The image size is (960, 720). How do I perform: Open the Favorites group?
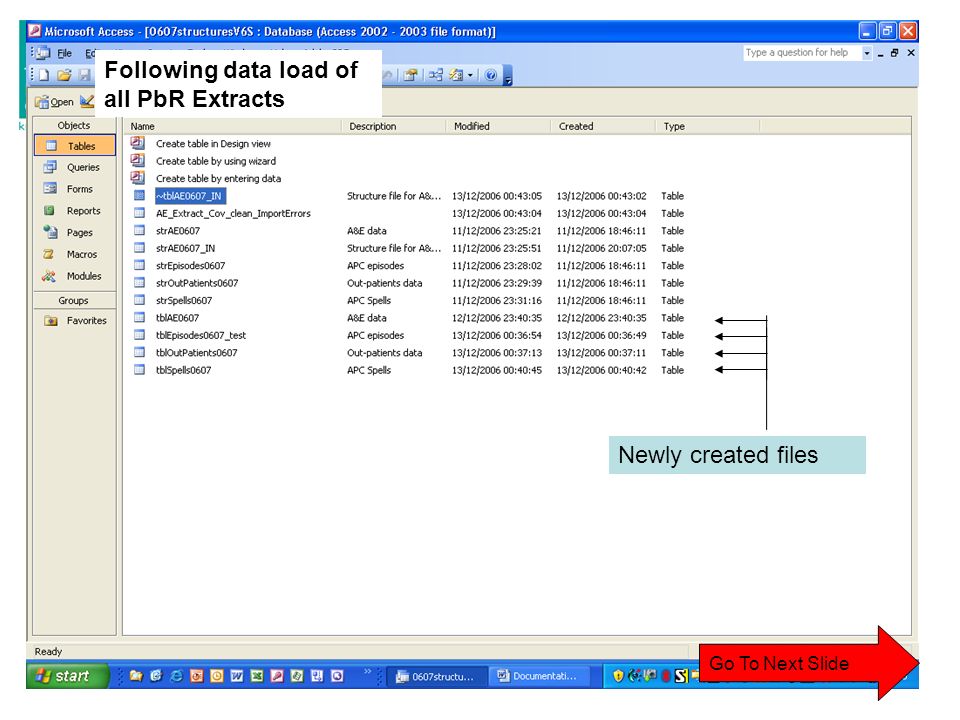[75, 321]
